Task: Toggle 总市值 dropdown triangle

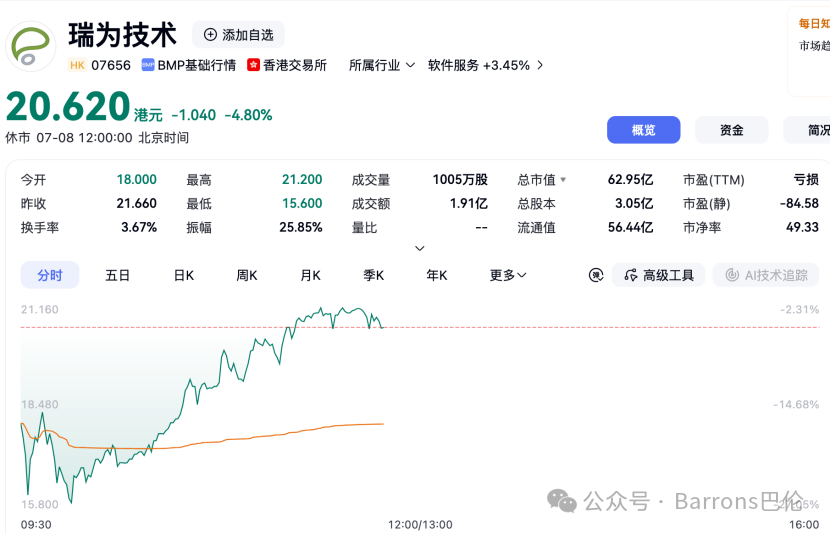Action: tap(563, 180)
